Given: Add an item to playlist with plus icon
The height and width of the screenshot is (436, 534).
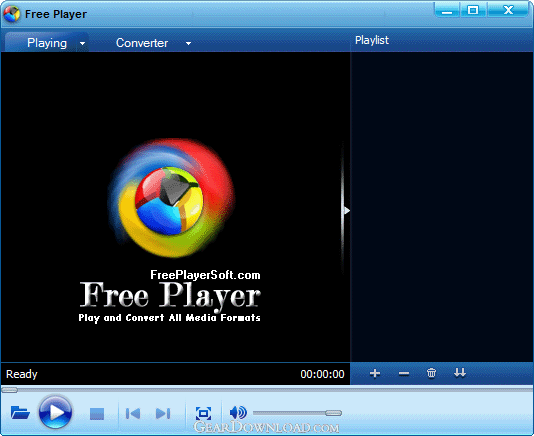Looking at the screenshot, I should pyautogui.click(x=375, y=373).
